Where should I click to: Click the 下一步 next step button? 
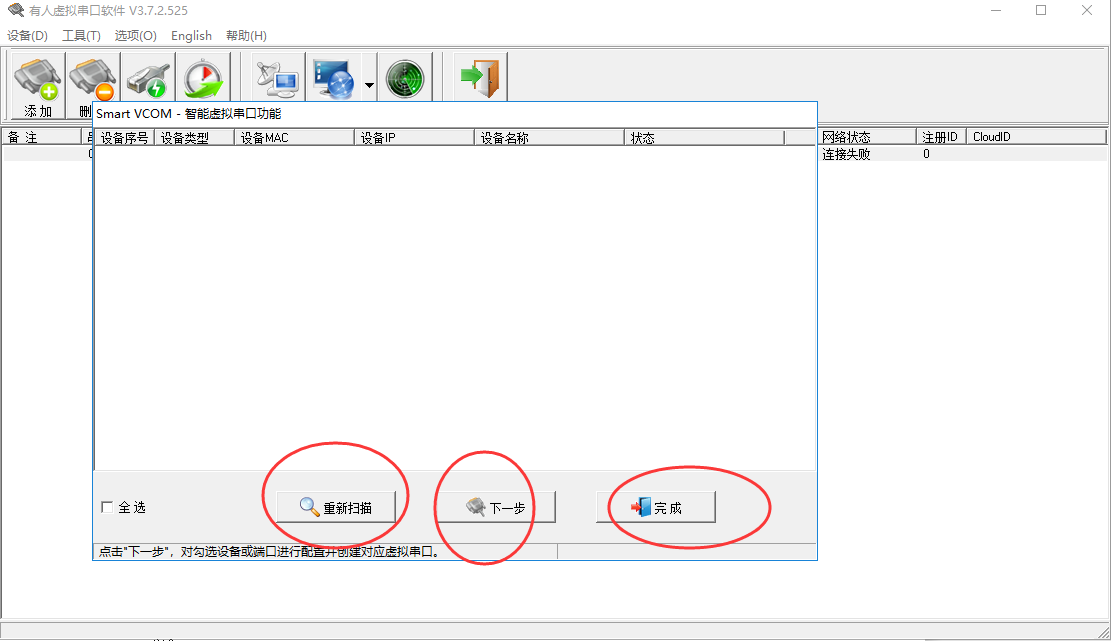click(496, 507)
